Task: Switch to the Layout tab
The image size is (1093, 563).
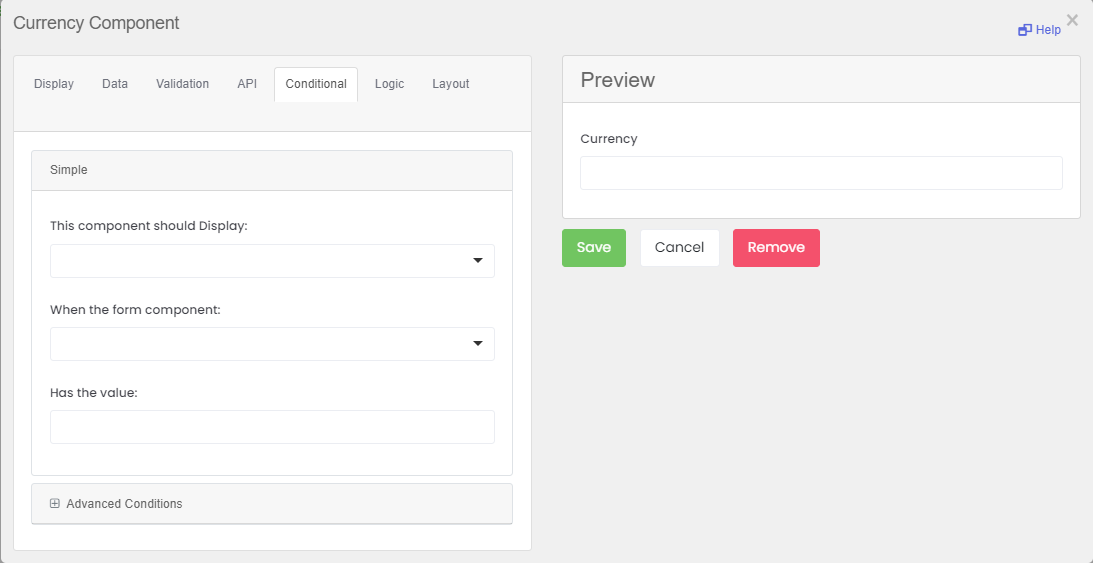Action: [451, 84]
